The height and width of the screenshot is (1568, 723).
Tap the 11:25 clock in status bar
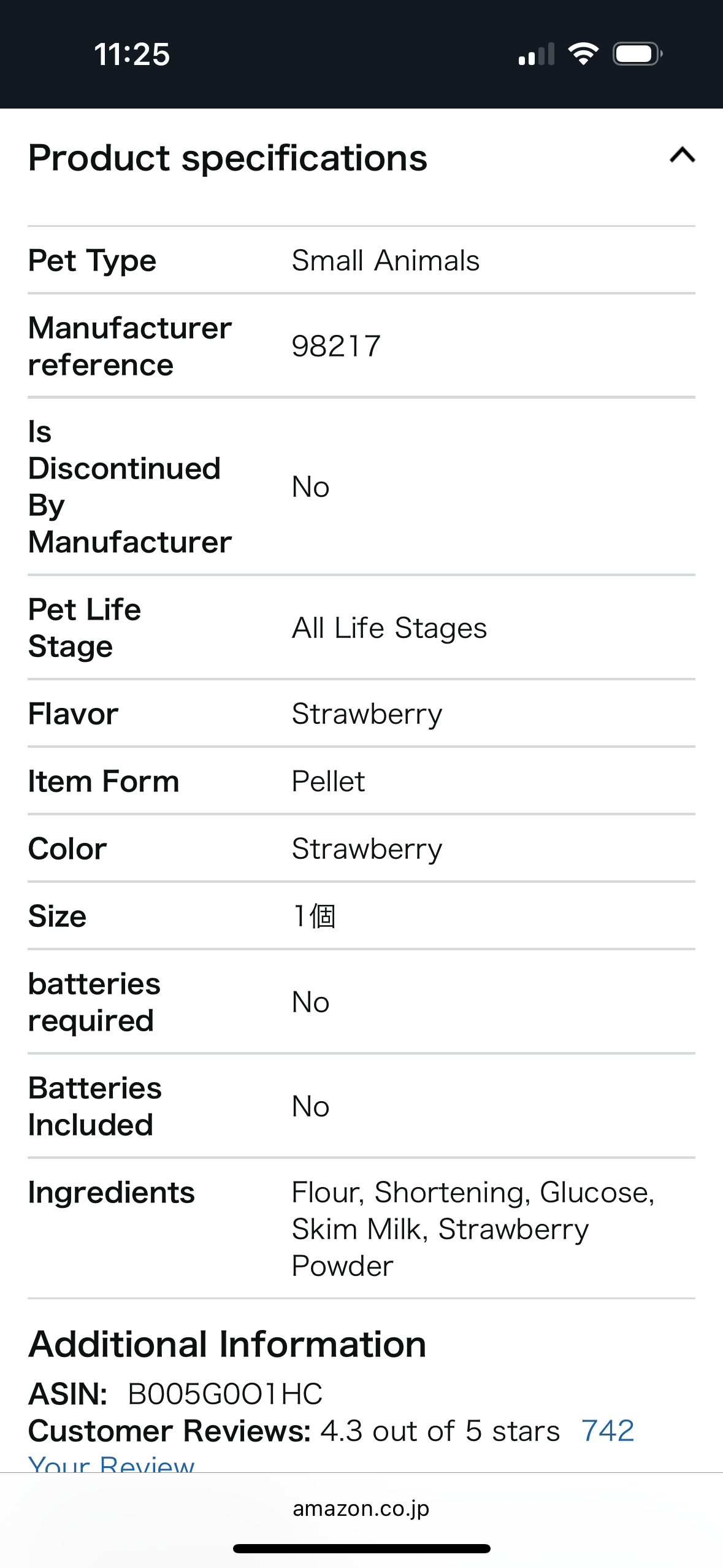[132, 55]
